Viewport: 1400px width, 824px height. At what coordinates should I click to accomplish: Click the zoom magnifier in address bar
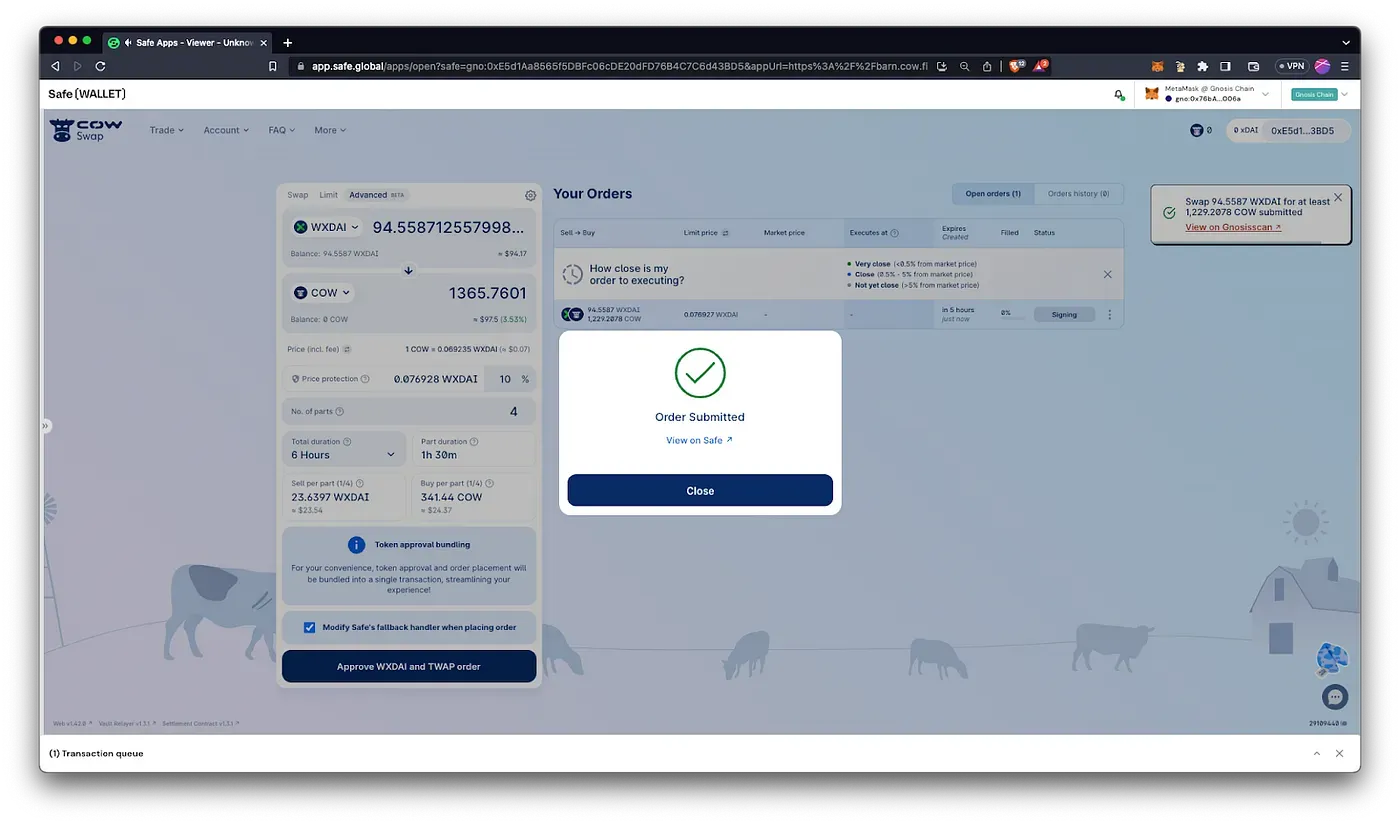pyautogui.click(x=964, y=66)
